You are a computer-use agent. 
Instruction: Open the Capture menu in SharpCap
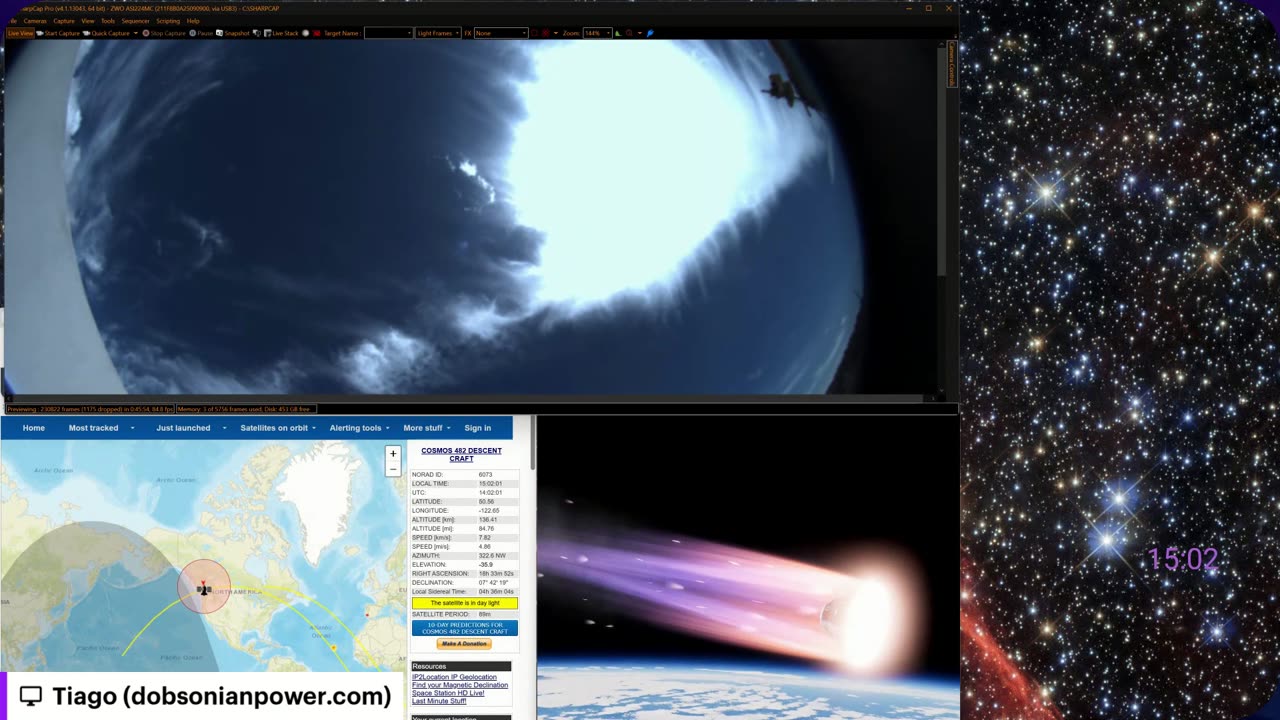tap(64, 21)
